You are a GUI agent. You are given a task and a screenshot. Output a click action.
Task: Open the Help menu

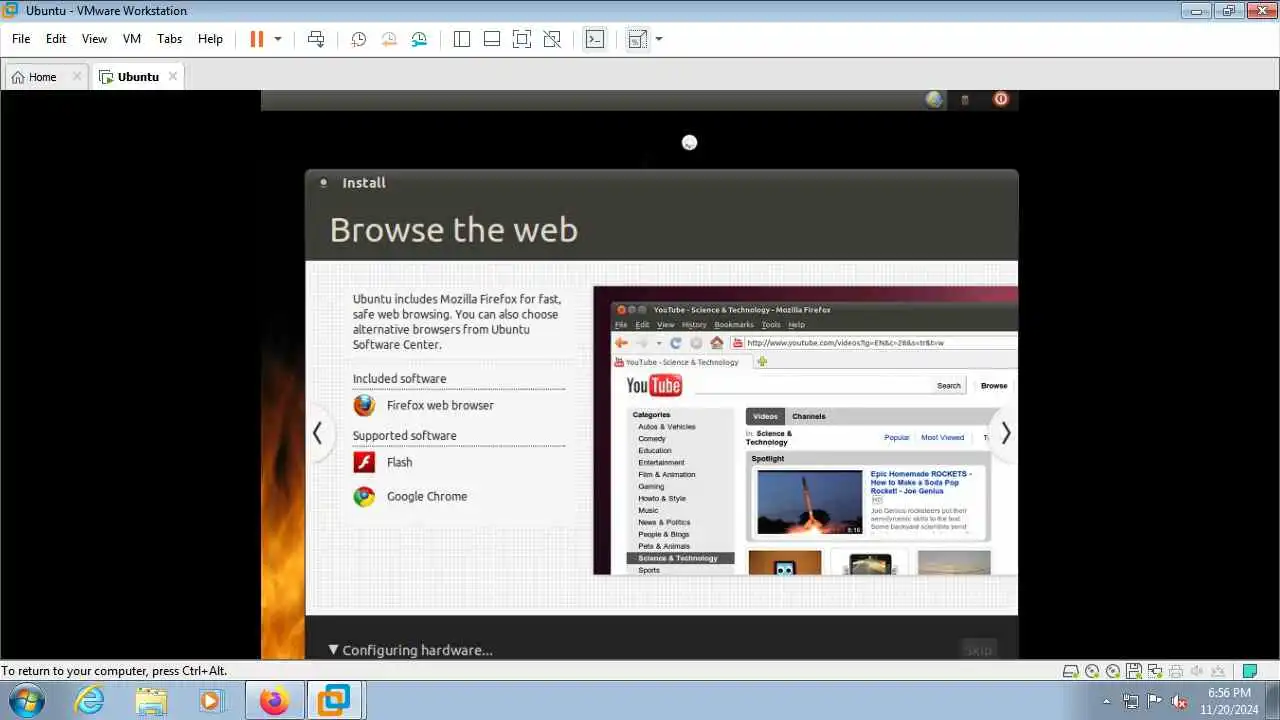tap(210, 39)
